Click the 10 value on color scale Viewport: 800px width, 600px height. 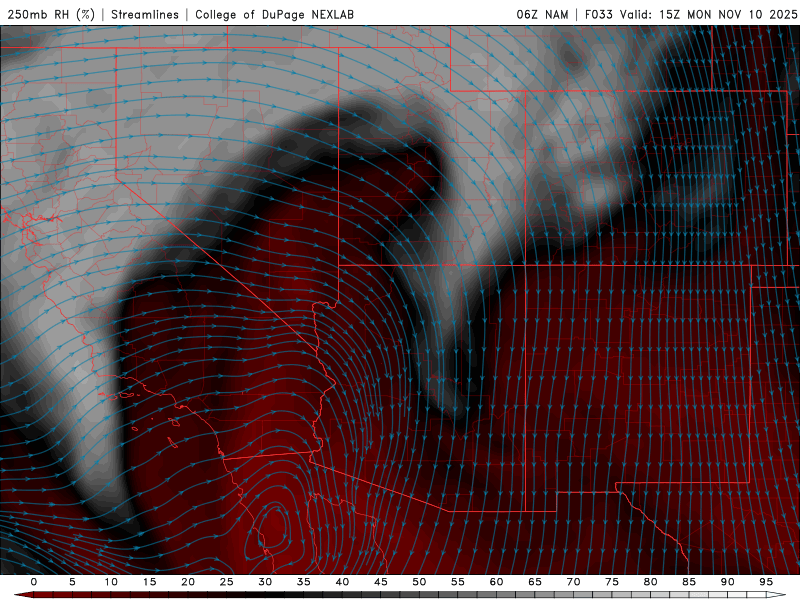[111, 582]
